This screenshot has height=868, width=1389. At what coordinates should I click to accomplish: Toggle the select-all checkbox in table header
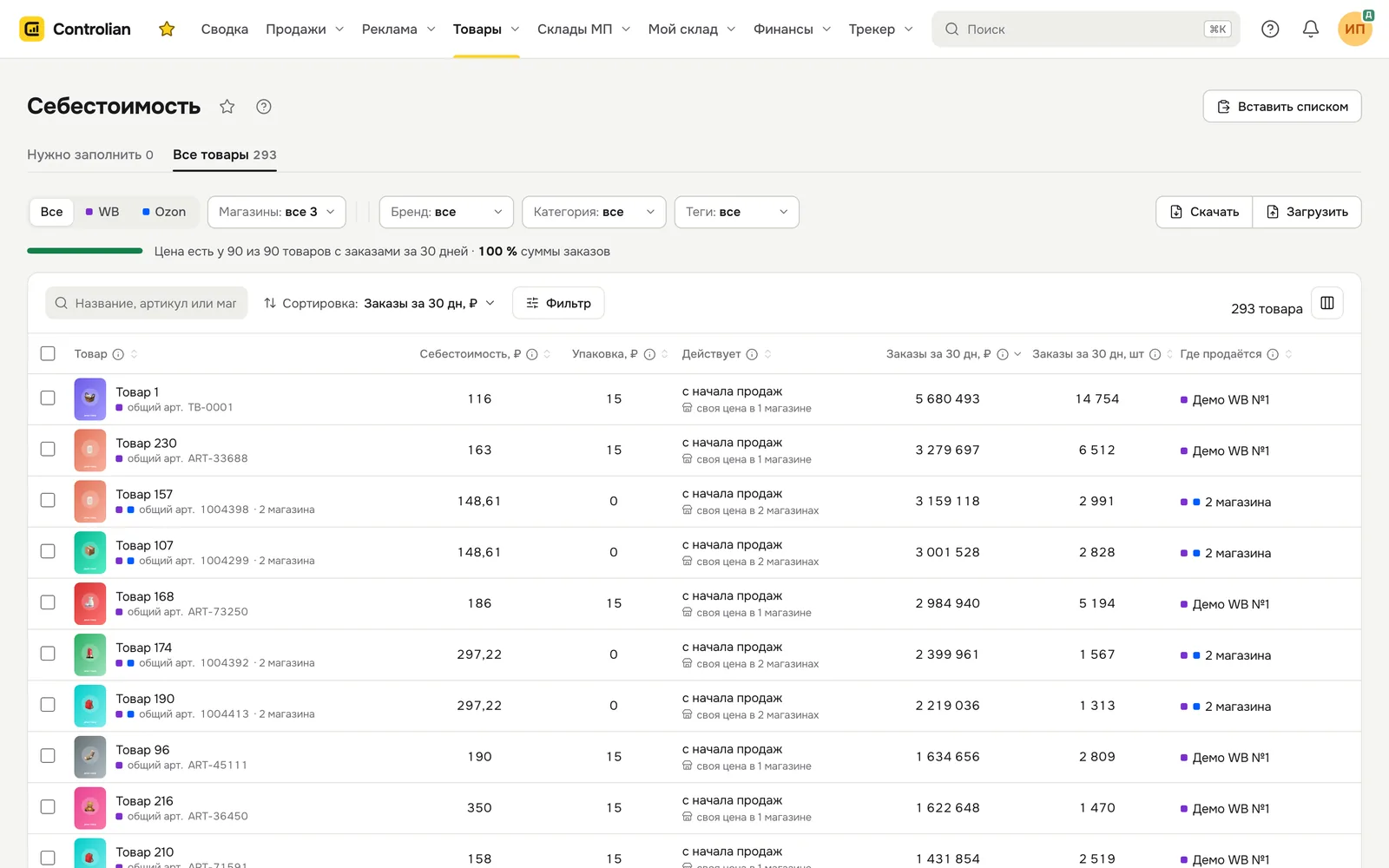click(48, 353)
